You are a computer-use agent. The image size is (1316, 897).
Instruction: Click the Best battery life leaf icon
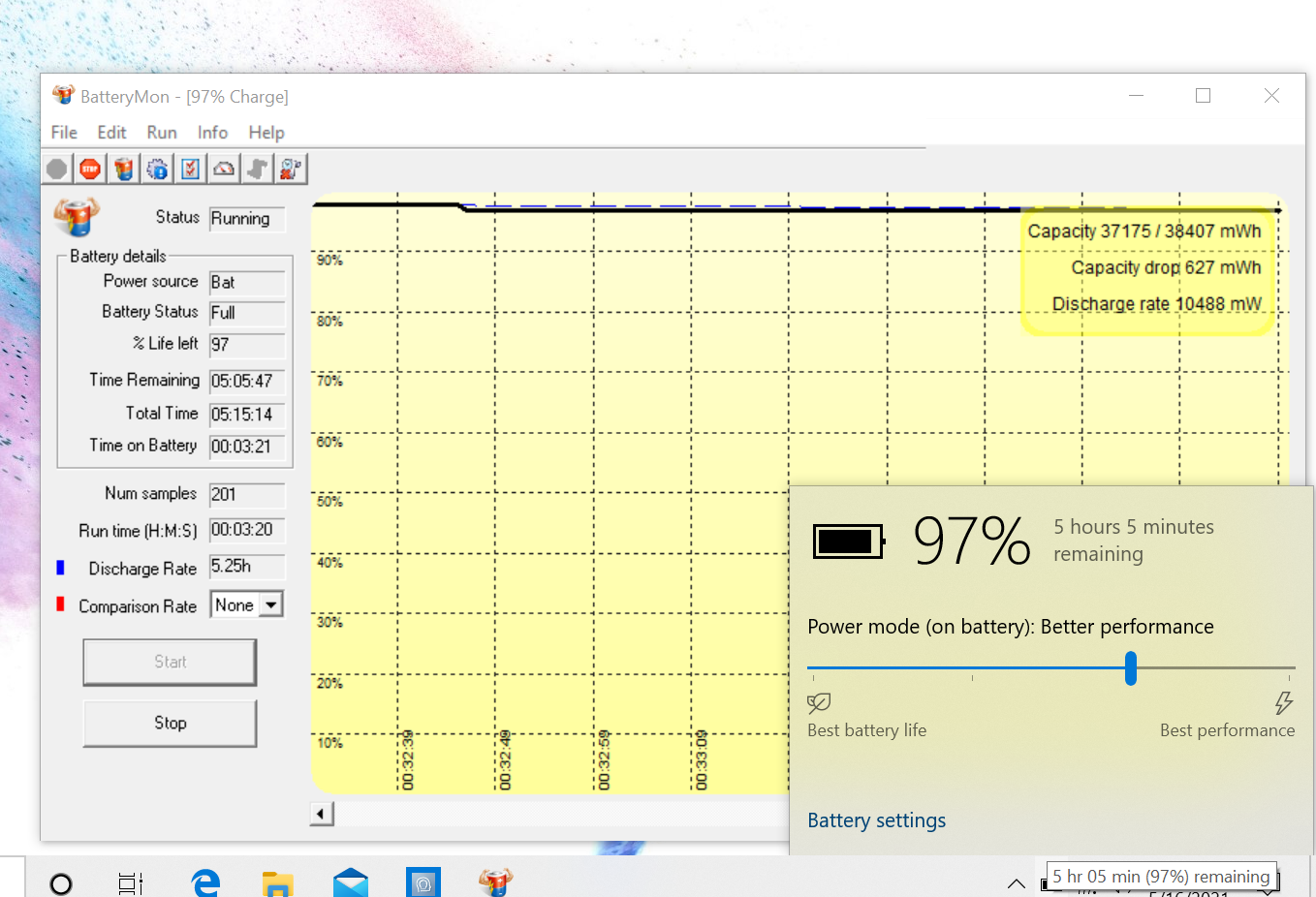(819, 702)
